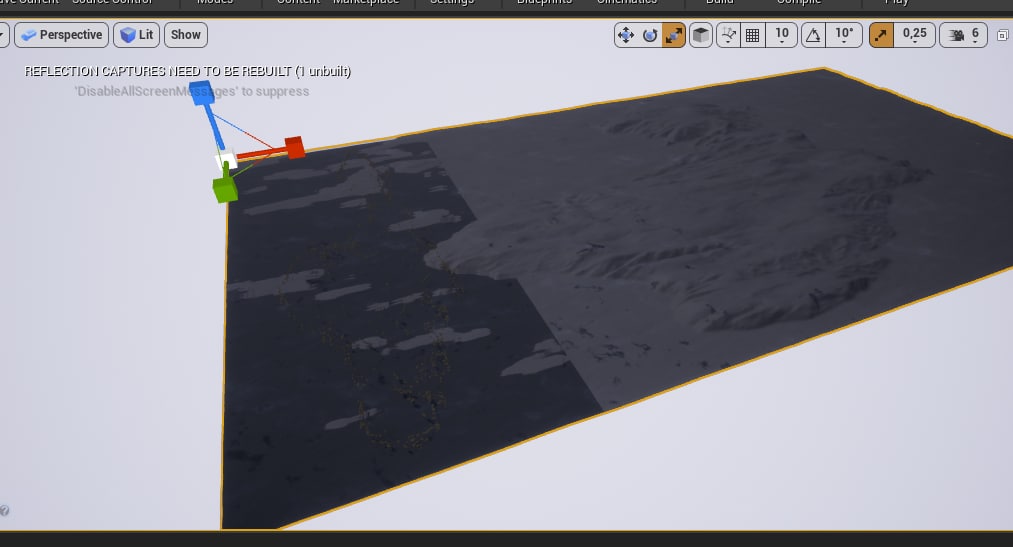Select the Rotate gizmo tool
Viewport: 1013px width, 547px height.
click(650, 35)
